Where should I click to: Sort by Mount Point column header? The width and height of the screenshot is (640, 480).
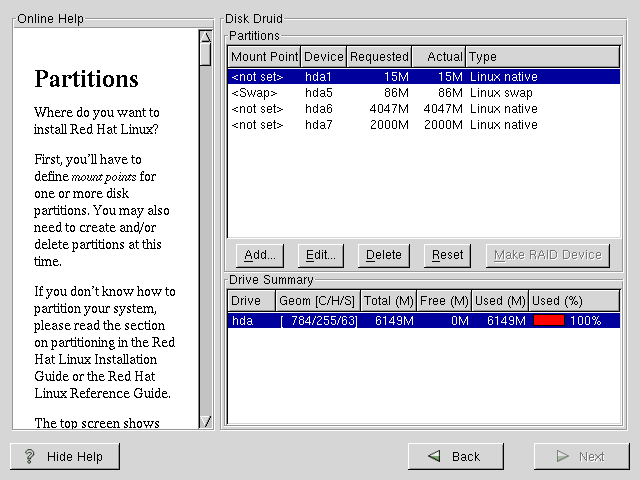point(264,57)
